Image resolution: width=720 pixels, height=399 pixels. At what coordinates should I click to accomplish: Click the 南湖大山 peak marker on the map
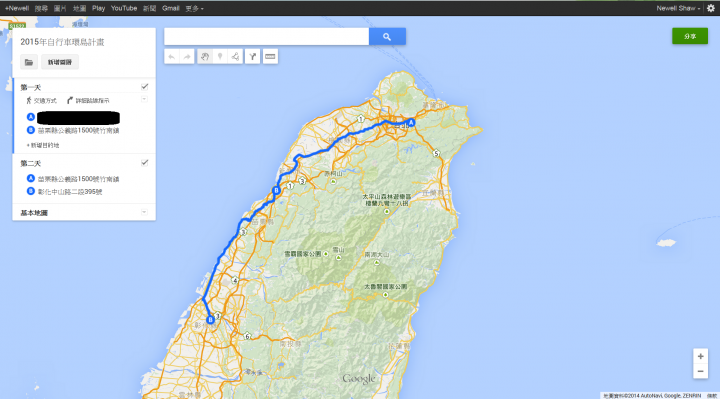pos(377,262)
